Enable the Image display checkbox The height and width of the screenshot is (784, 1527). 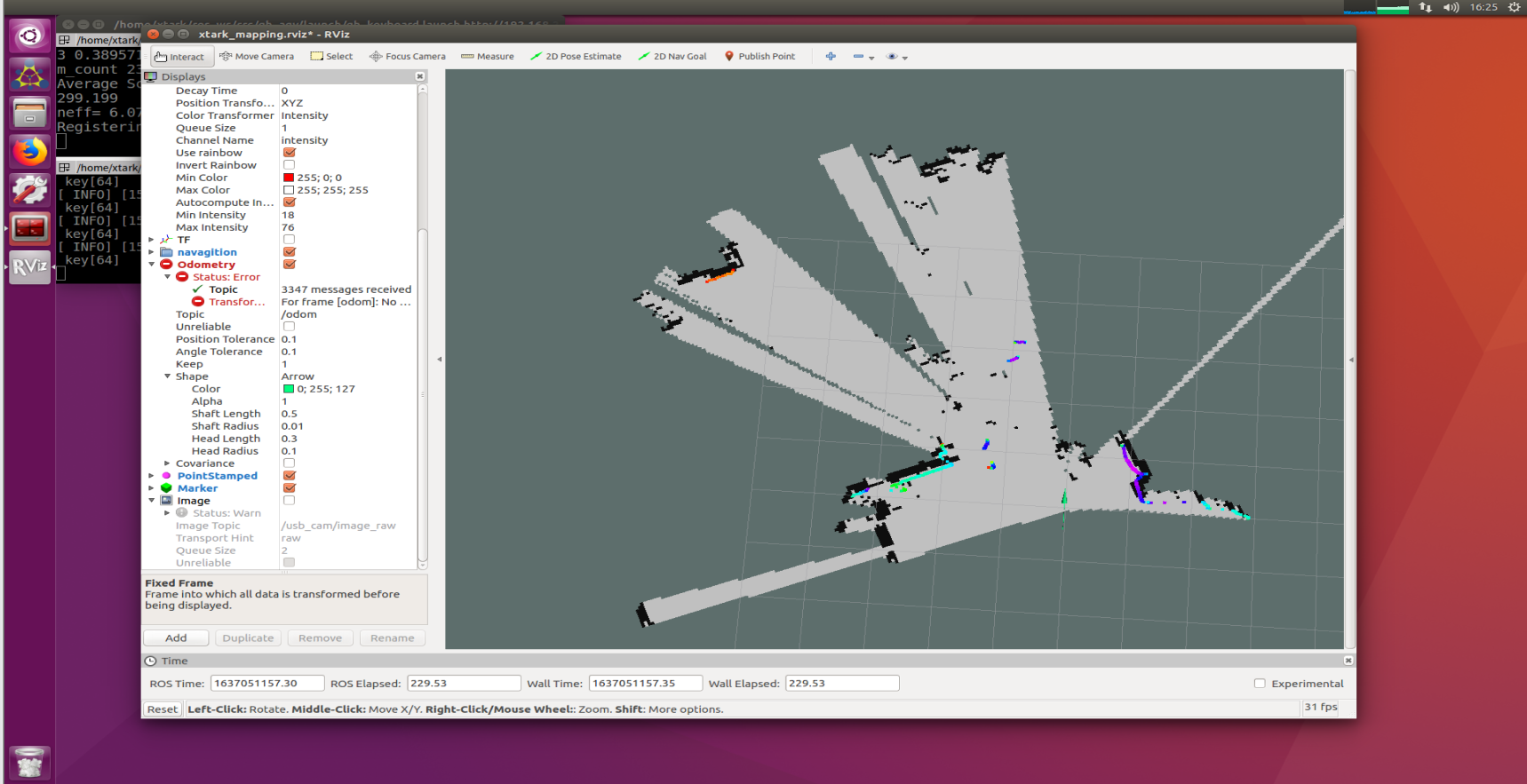(x=289, y=501)
